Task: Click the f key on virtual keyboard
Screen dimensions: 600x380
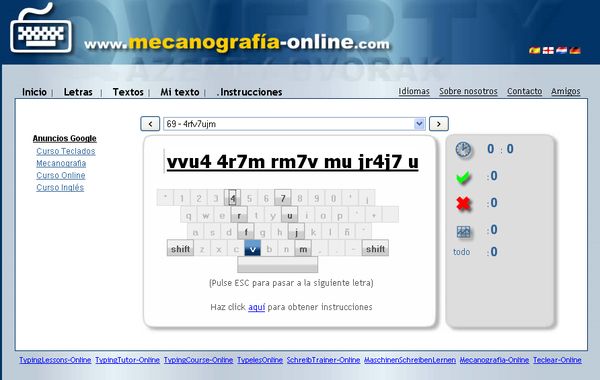Action: point(246,232)
